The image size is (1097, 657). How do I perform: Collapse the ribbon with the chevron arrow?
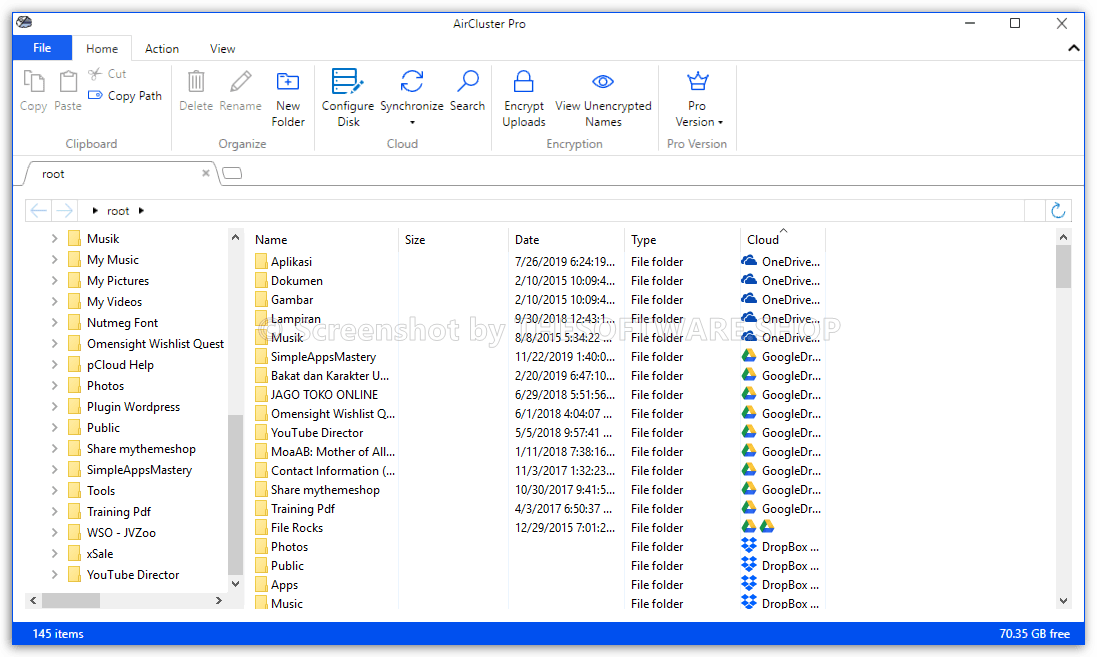(1074, 49)
